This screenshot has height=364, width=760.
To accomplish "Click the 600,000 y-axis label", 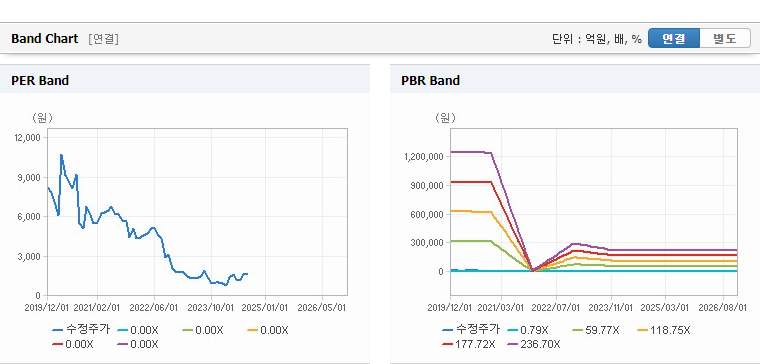I will (x=427, y=214).
